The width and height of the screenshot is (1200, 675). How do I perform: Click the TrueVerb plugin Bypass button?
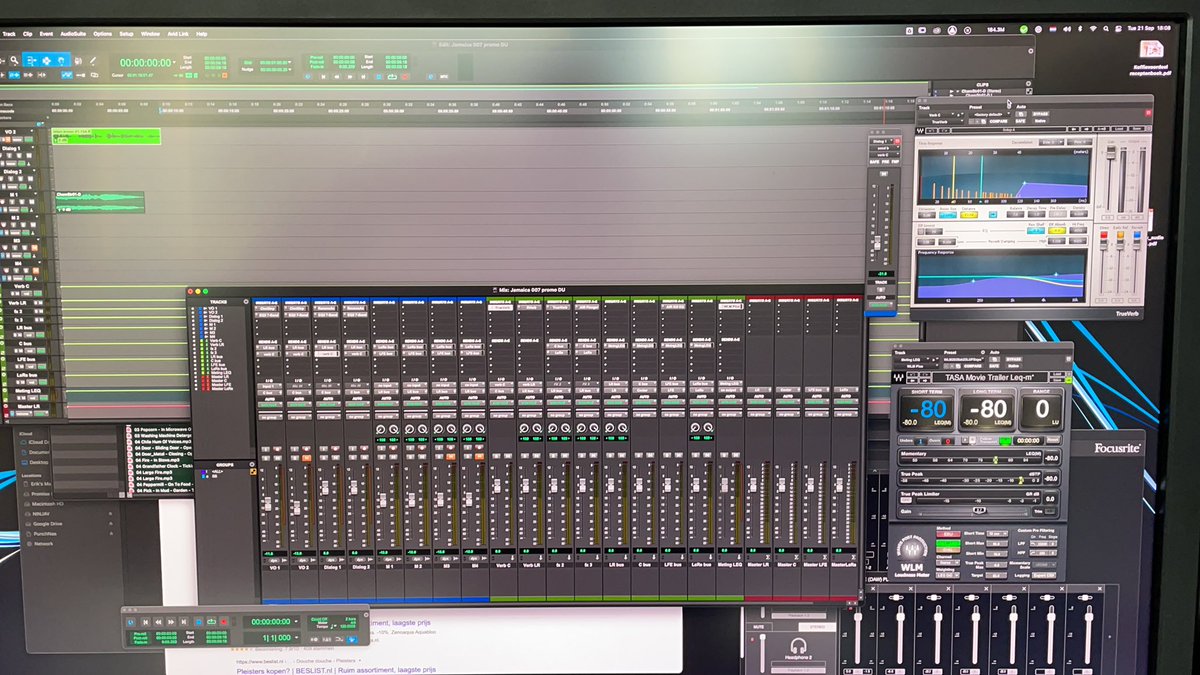click(1040, 113)
